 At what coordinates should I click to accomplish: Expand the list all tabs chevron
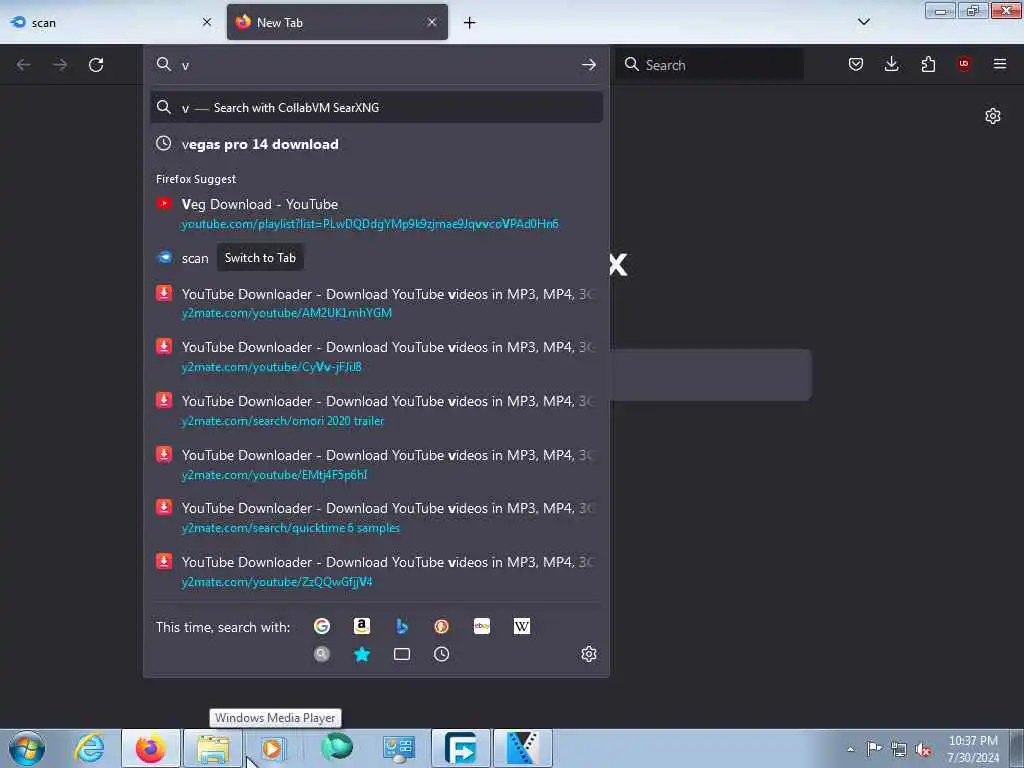tap(863, 22)
